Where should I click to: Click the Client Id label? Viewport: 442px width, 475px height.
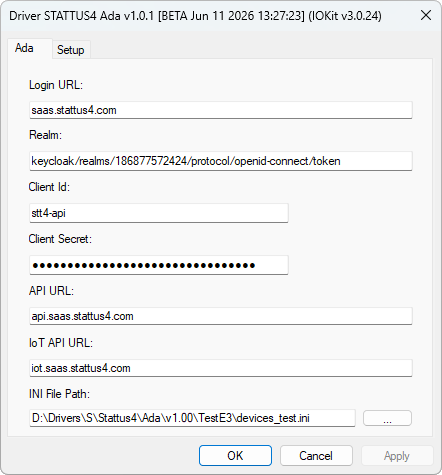tap(49, 187)
